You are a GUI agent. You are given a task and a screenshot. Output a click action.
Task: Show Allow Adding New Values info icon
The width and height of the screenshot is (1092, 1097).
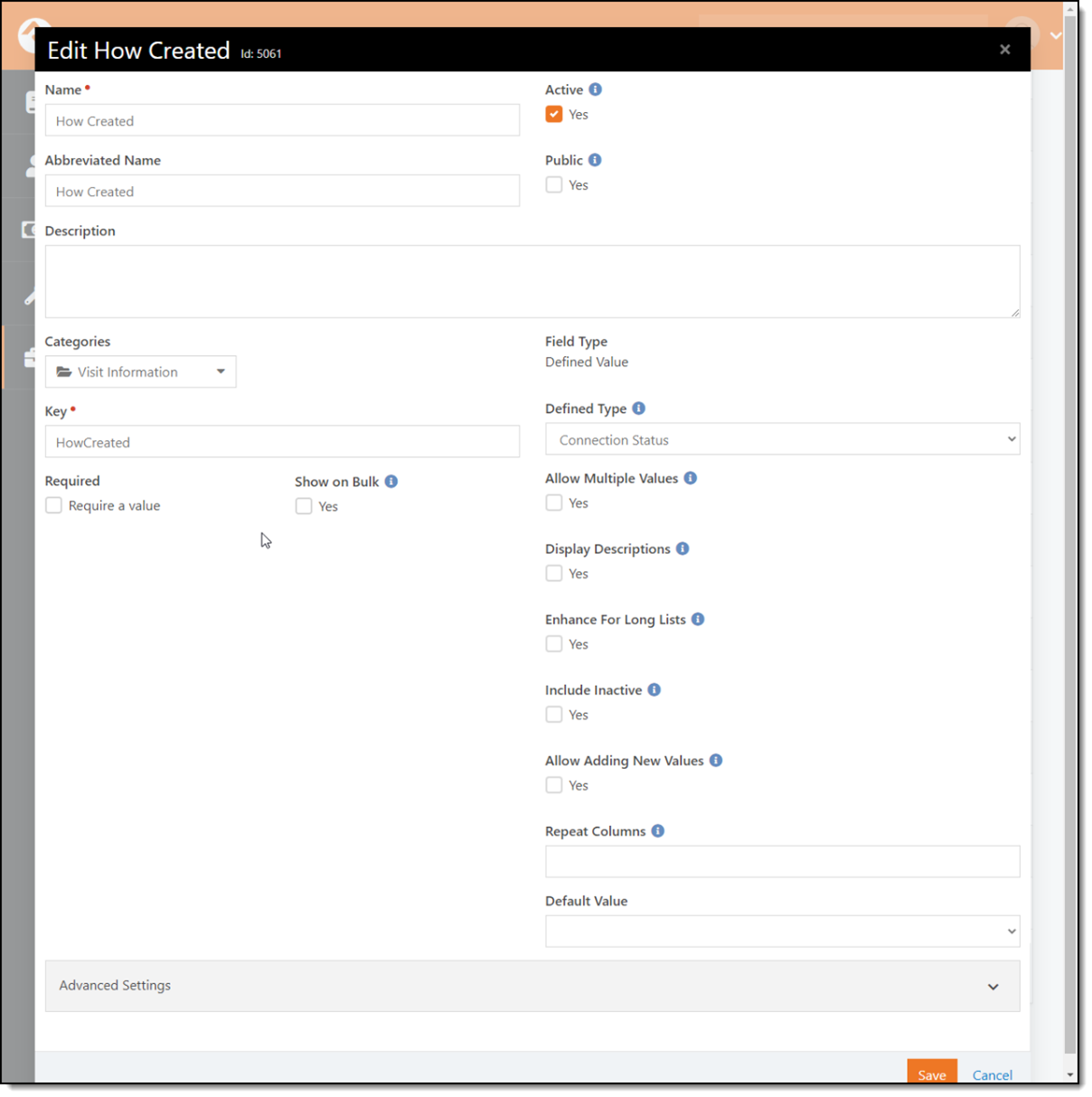coord(716,760)
